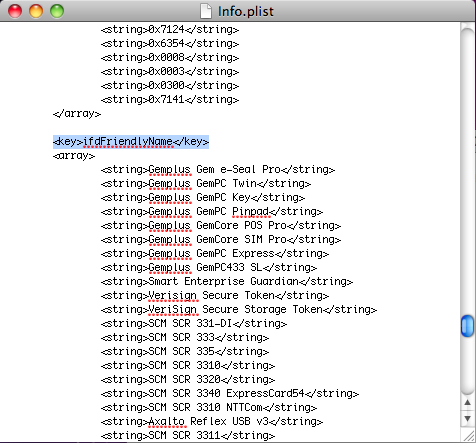Place cursor in Gemplus GemPC Twin line
This screenshot has height=443, width=476.
206,184
